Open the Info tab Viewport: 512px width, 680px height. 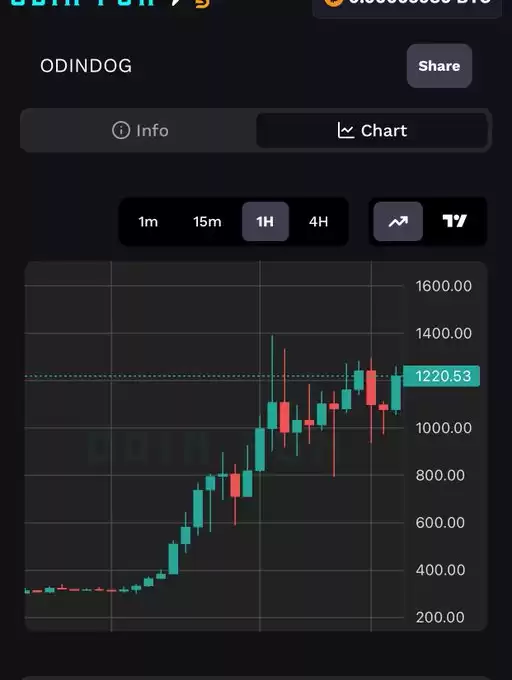point(140,130)
